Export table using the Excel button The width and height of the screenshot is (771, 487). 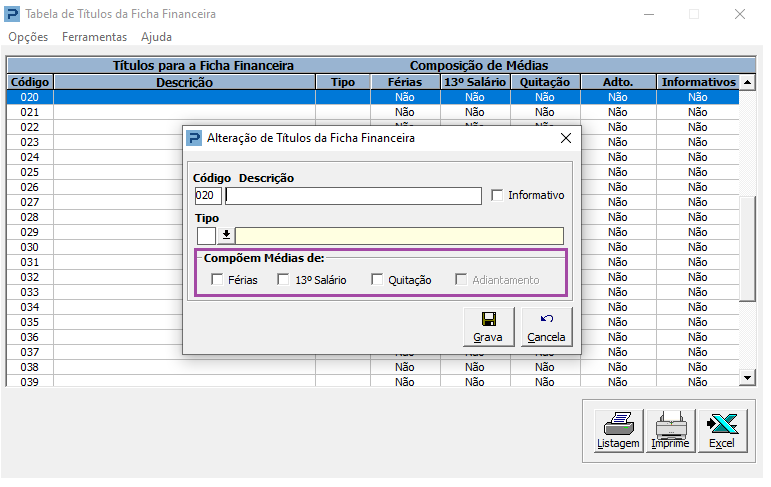(x=722, y=432)
